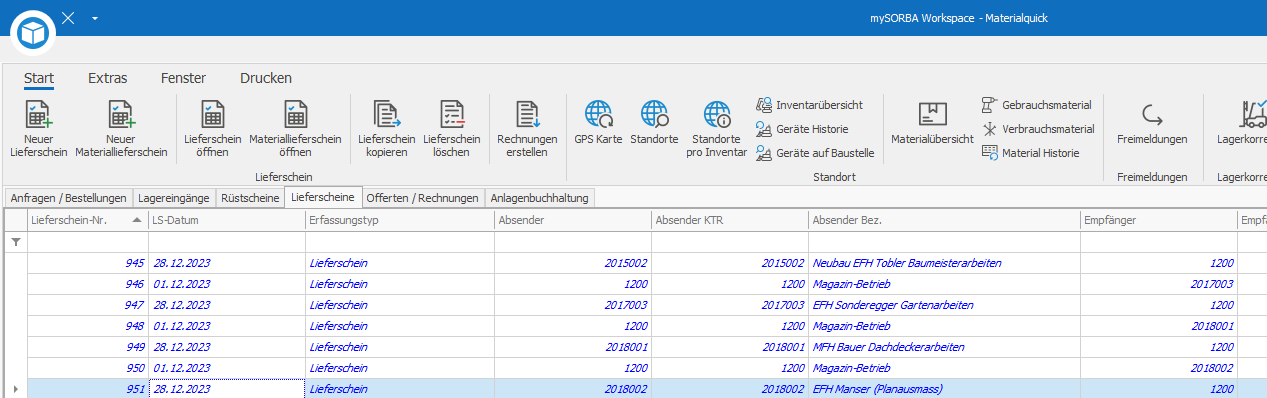Screen dimensions: 1267x398
Task: Switch to Lagereingänge tab
Action: click(x=174, y=198)
